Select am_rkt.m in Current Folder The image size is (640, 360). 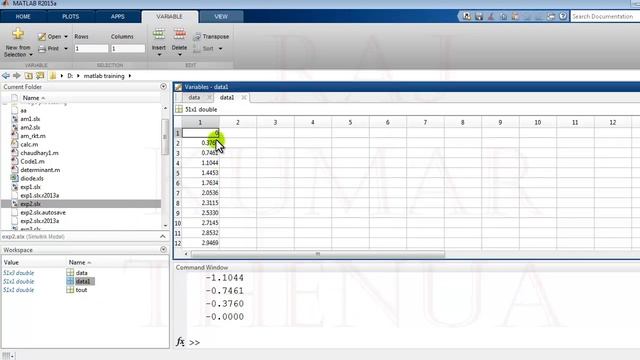[33, 136]
